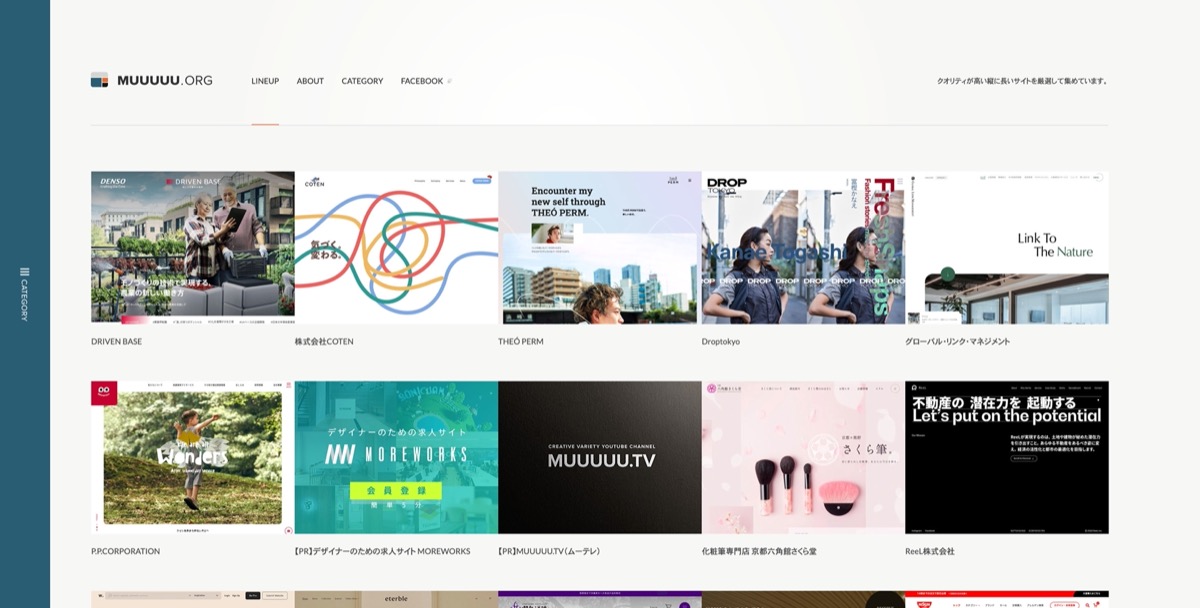The width and height of the screenshot is (1200, 608).
Task: Click the tagline クオリティが高い縦に長いサイトを厳選して集めています。
Action: [1023, 81]
